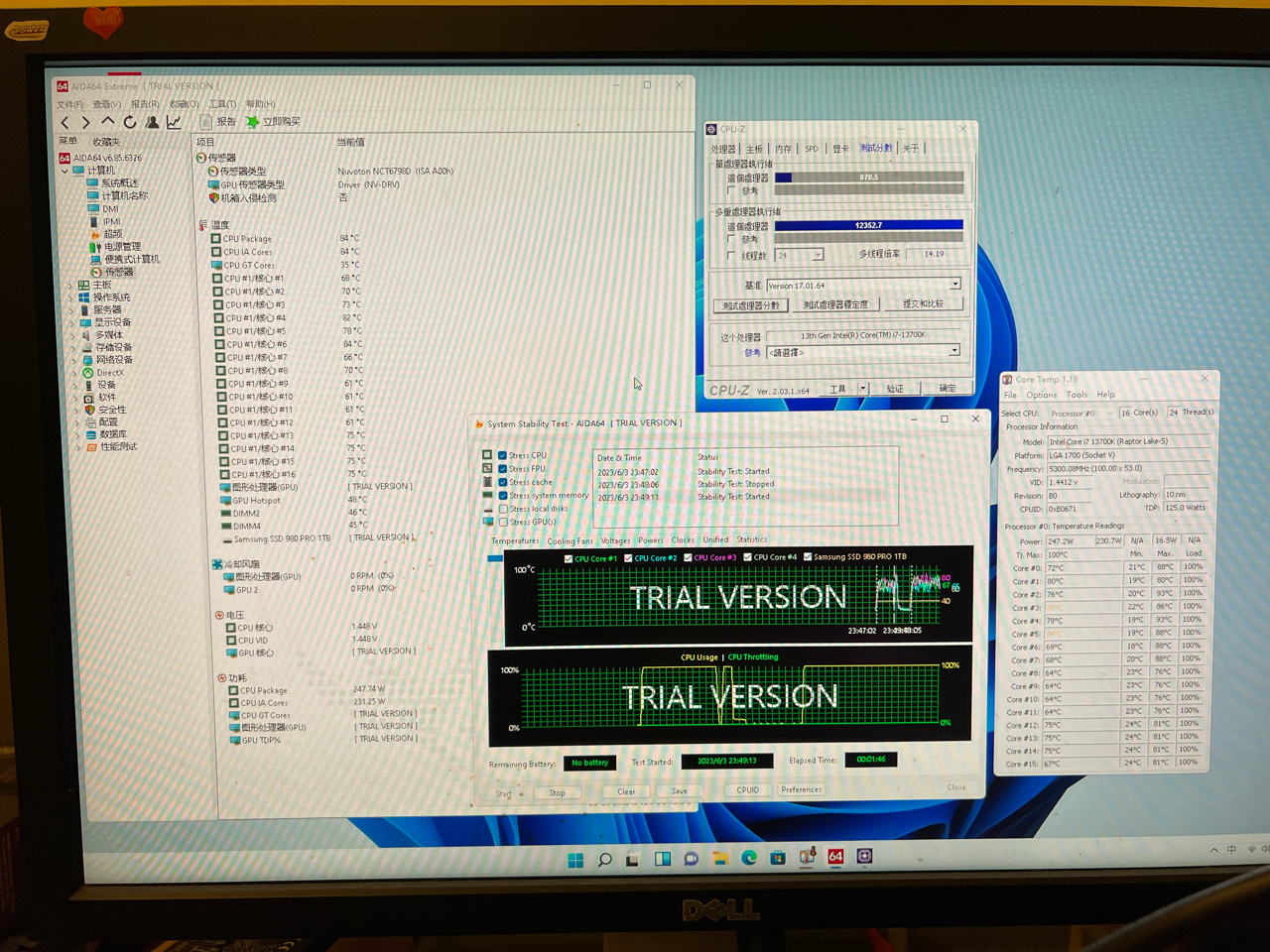Uncheck the Stress FPU checkbox

(x=503, y=469)
